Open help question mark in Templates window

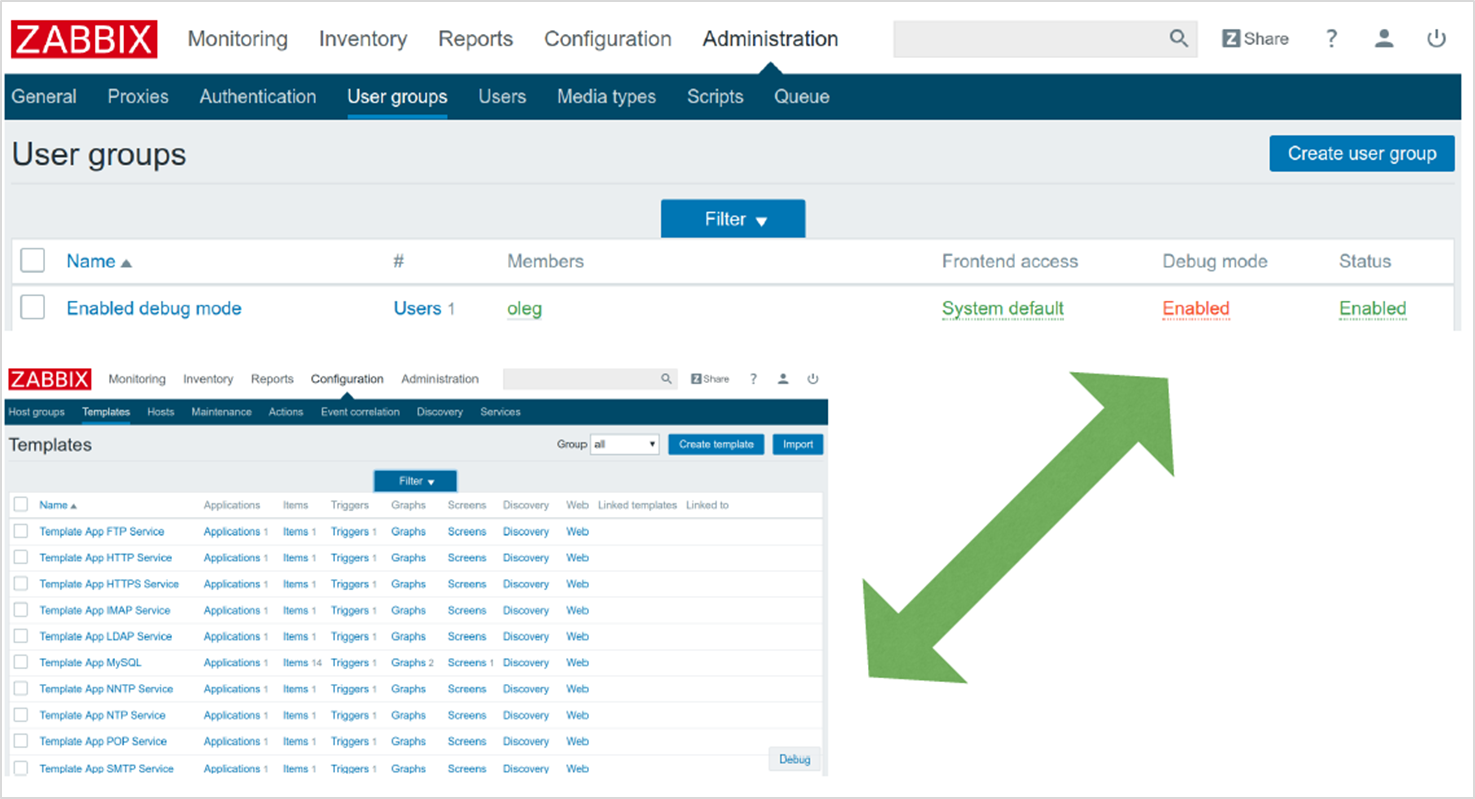(753, 379)
